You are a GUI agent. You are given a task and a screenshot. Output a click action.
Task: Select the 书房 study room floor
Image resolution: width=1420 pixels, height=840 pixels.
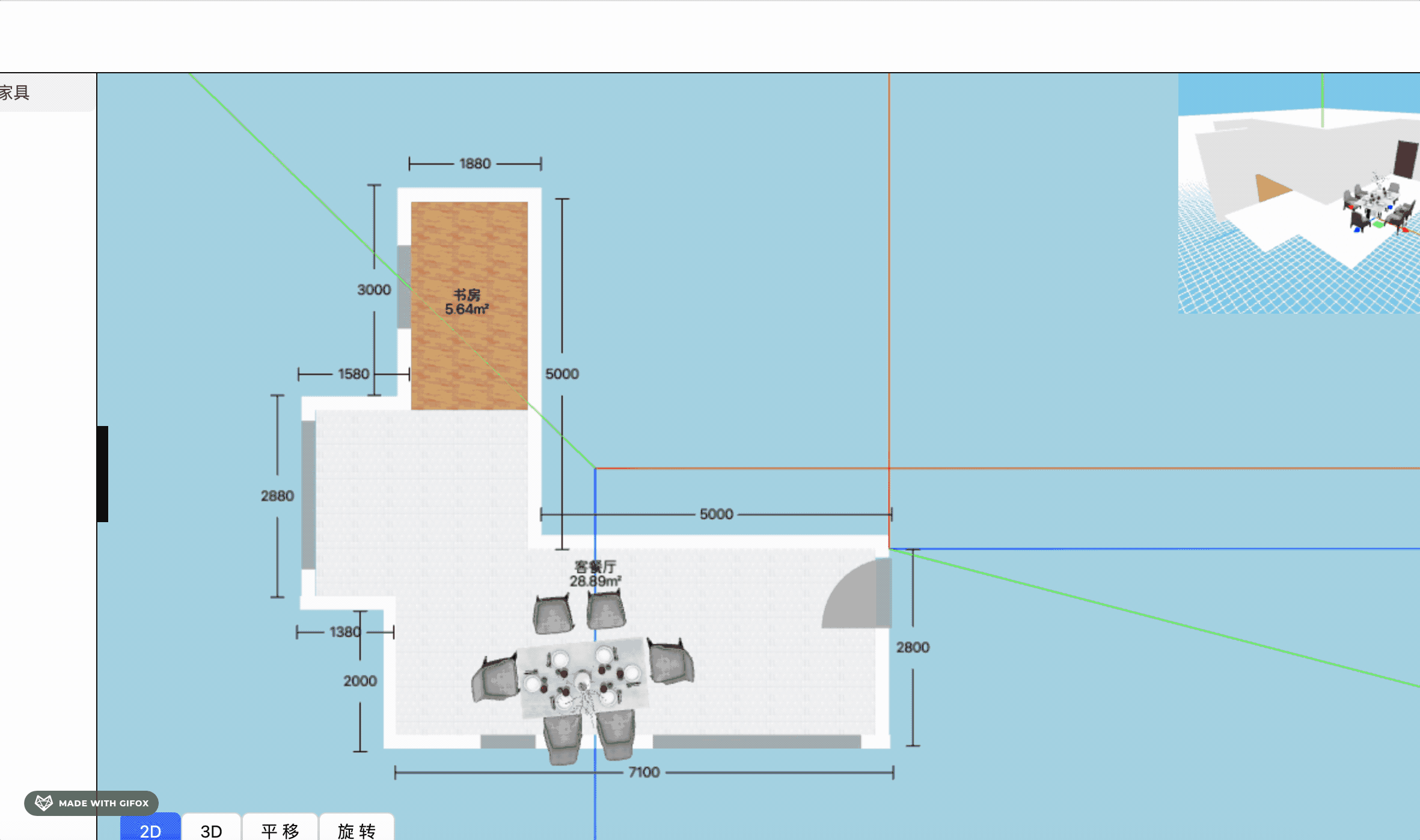tap(470, 305)
